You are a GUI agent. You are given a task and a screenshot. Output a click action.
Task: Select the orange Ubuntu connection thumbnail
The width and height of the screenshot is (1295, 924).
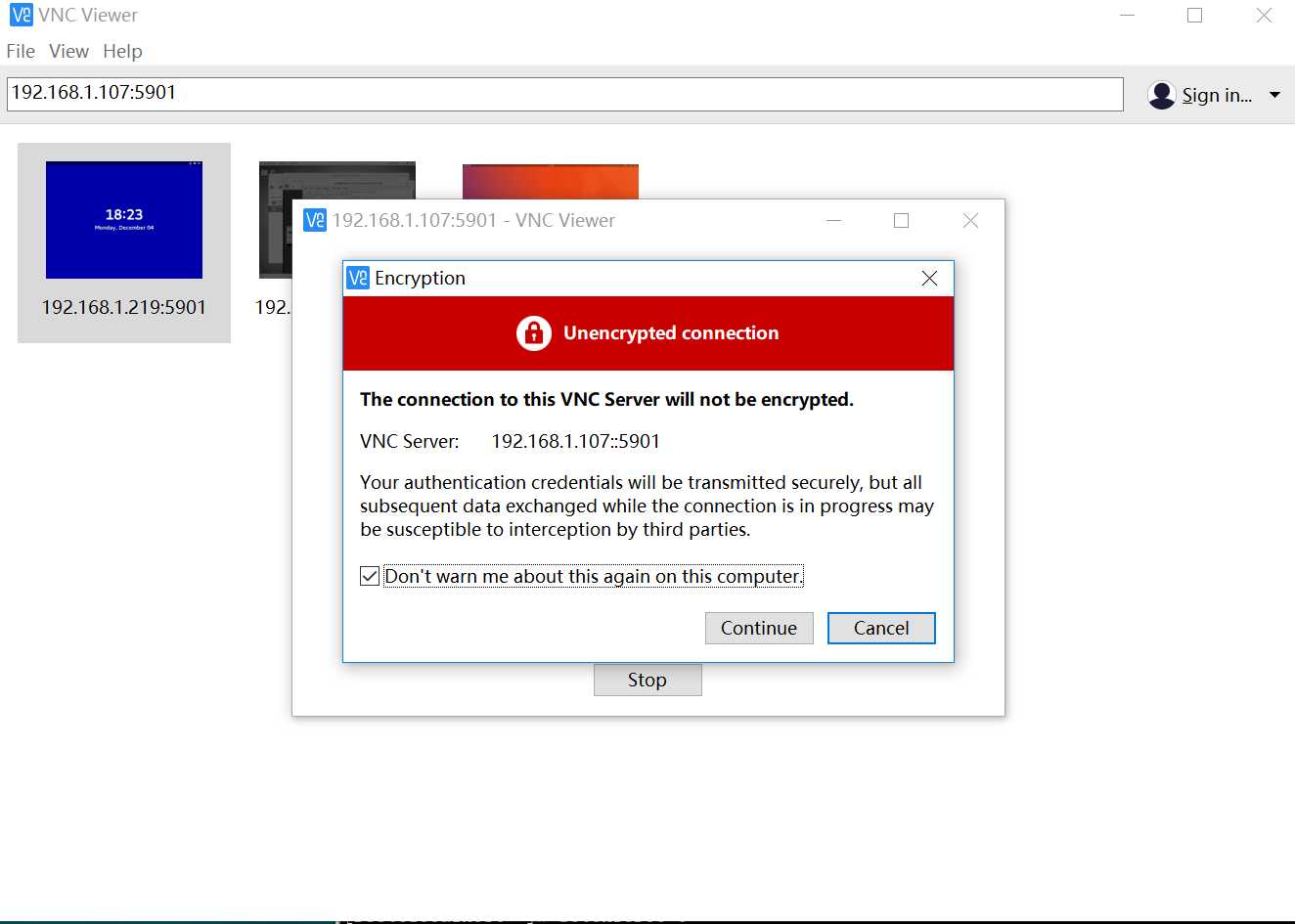click(x=550, y=181)
